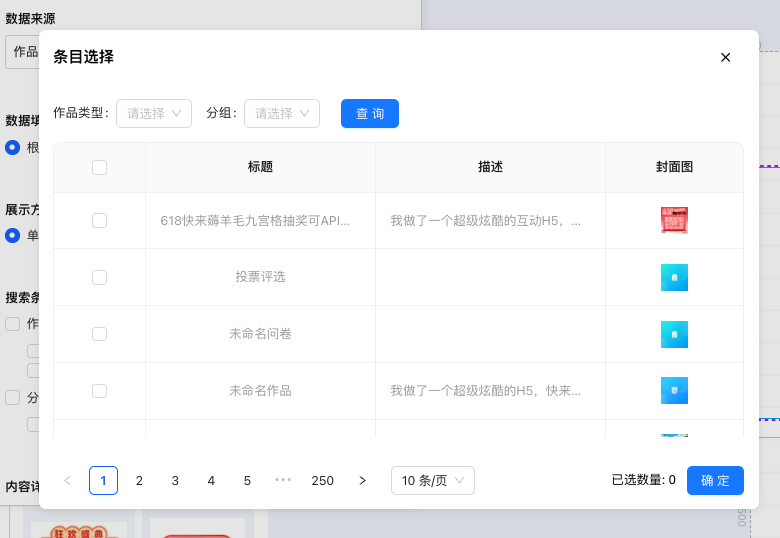Image resolution: width=780 pixels, height=538 pixels.
Task: Confirm selection with 确定 button
Action: 715,481
